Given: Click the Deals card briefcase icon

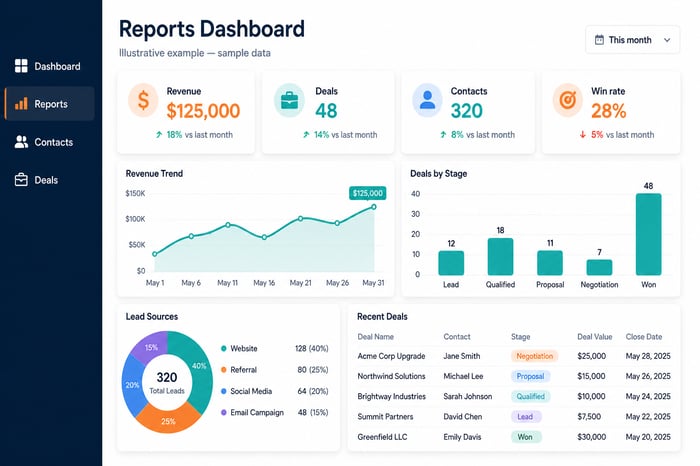Looking at the screenshot, I should [x=289, y=100].
